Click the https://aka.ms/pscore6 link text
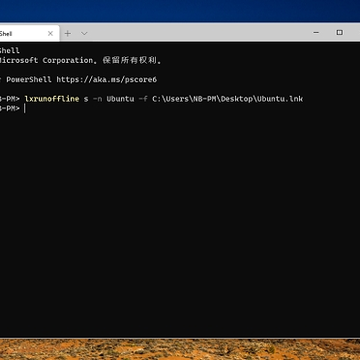Image resolution: width=360 pixels, height=360 pixels. [x=107, y=79]
